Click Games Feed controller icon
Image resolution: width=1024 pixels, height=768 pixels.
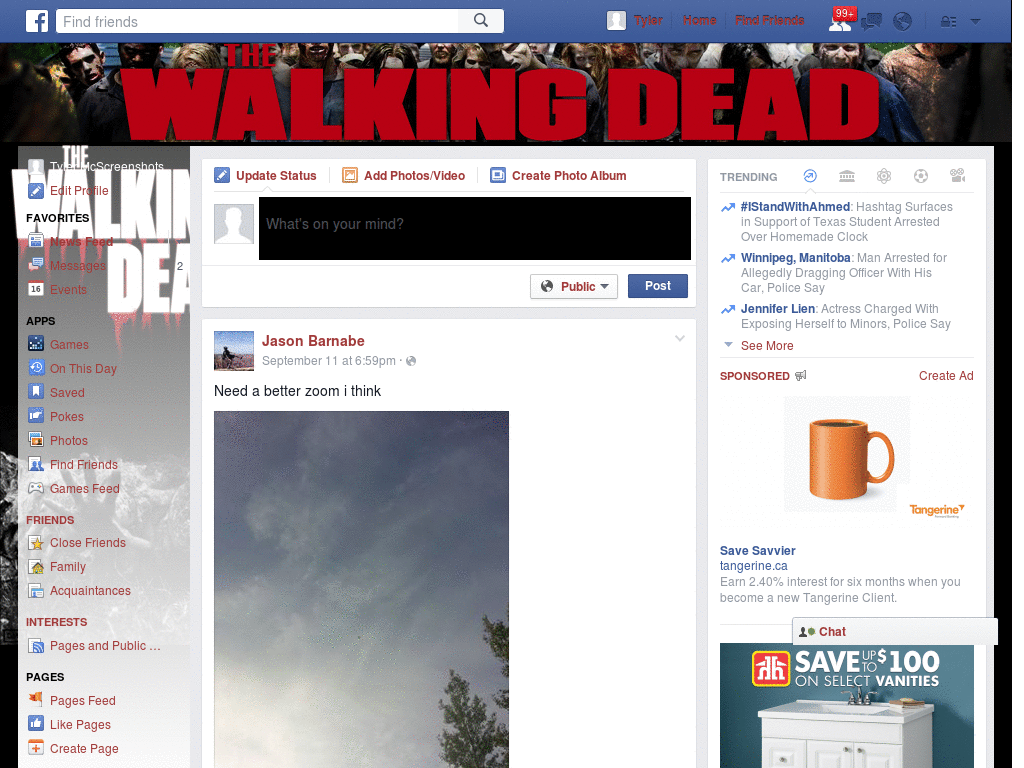click(36, 488)
